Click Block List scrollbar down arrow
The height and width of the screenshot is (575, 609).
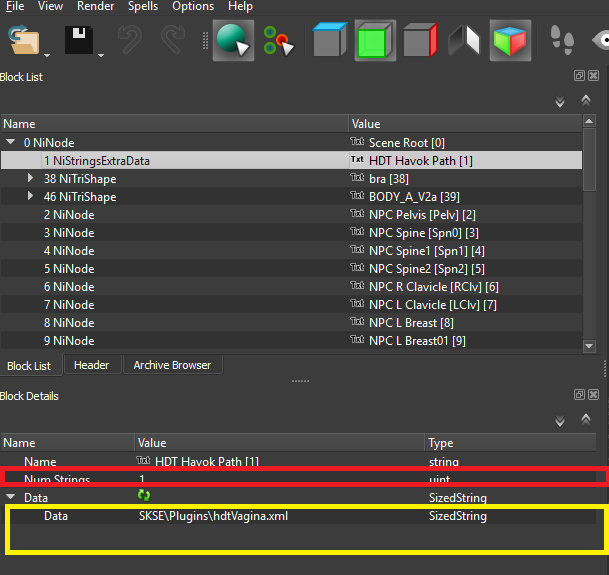coord(589,346)
